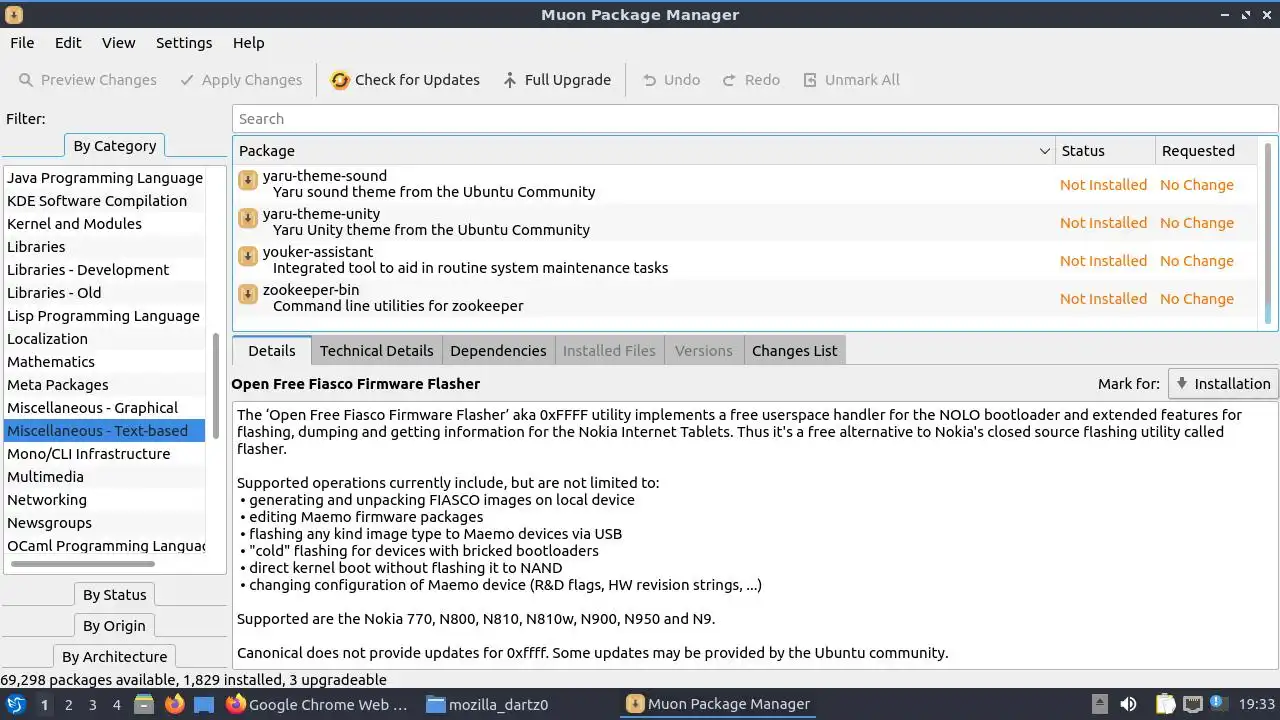The height and width of the screenshot is (720, 1280).
Task: Switch to the Technical Details tab
Action: (x=376, y=351)
